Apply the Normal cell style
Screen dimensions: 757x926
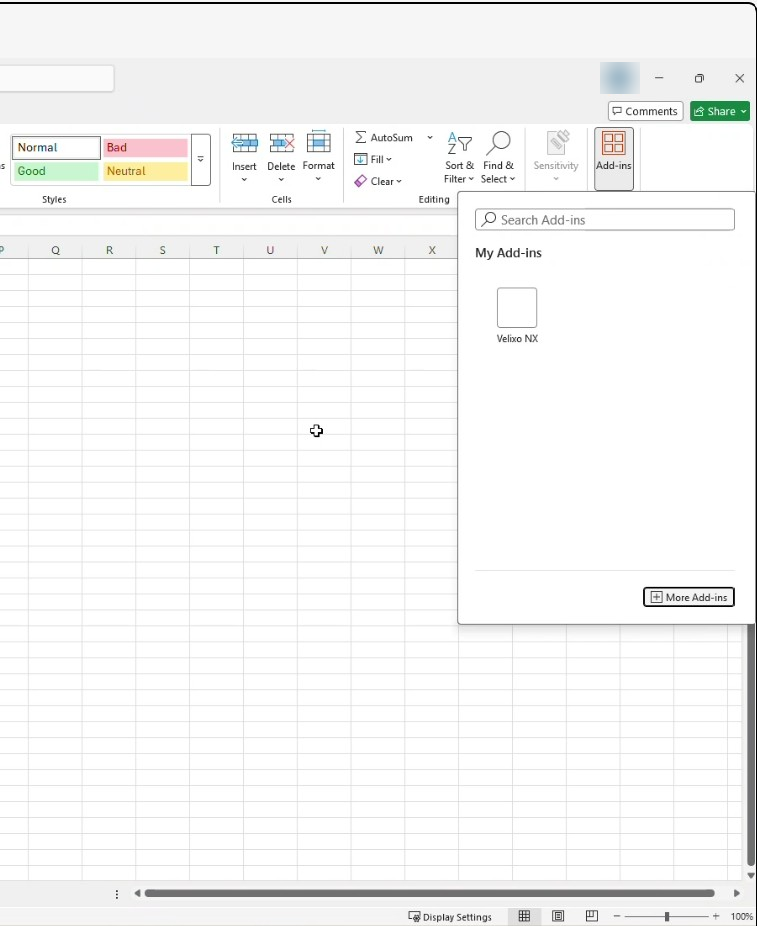tap(56, 148)
